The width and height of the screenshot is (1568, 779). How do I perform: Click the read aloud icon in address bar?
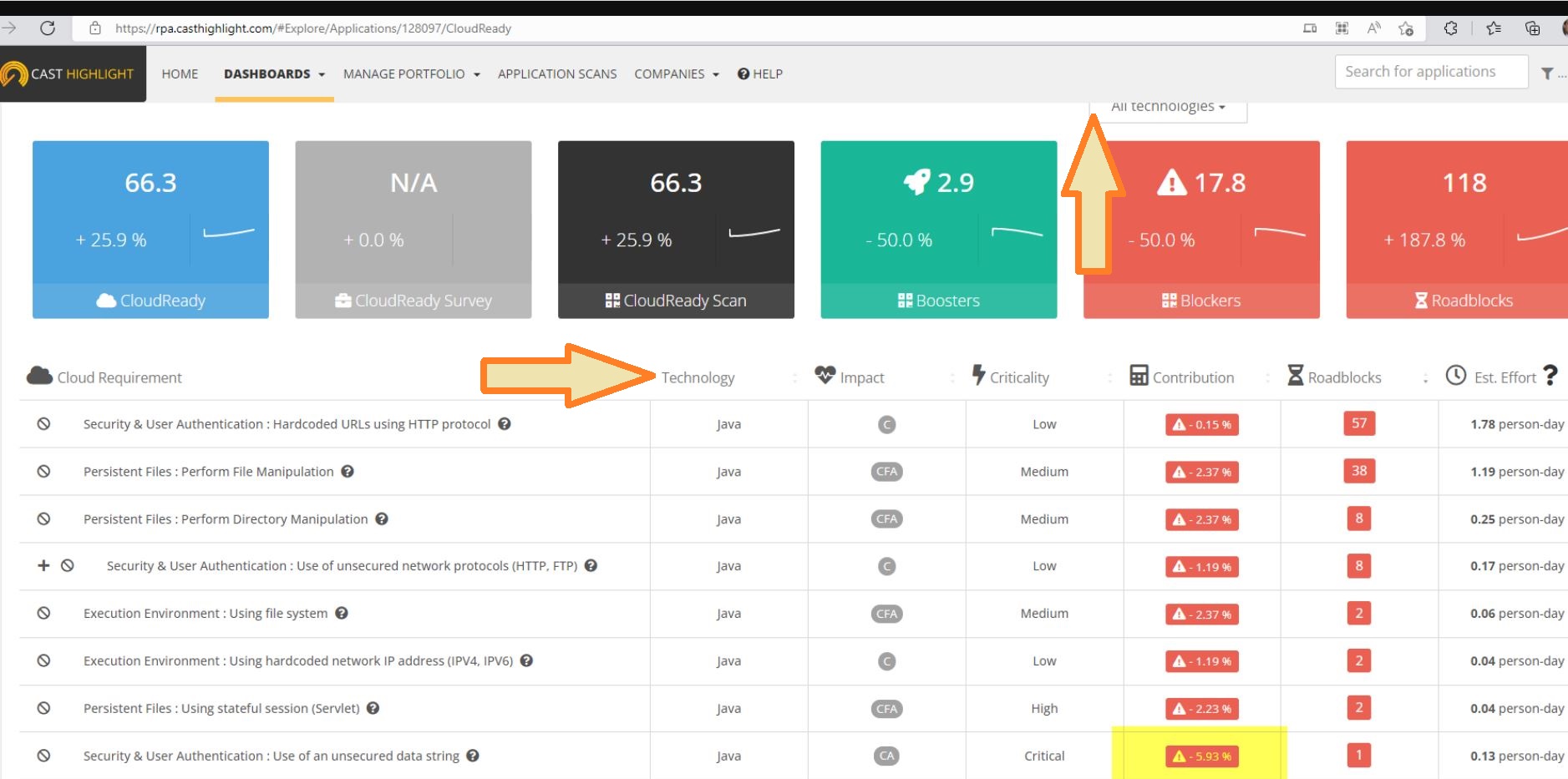click(x=1374, y=28)
